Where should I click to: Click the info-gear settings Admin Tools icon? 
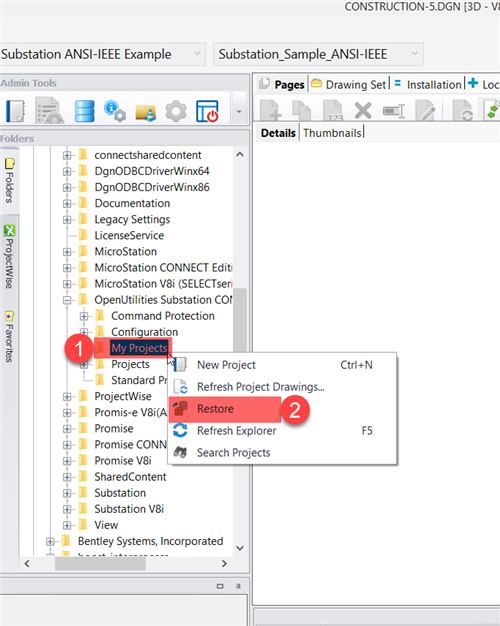tap(115, 111)
